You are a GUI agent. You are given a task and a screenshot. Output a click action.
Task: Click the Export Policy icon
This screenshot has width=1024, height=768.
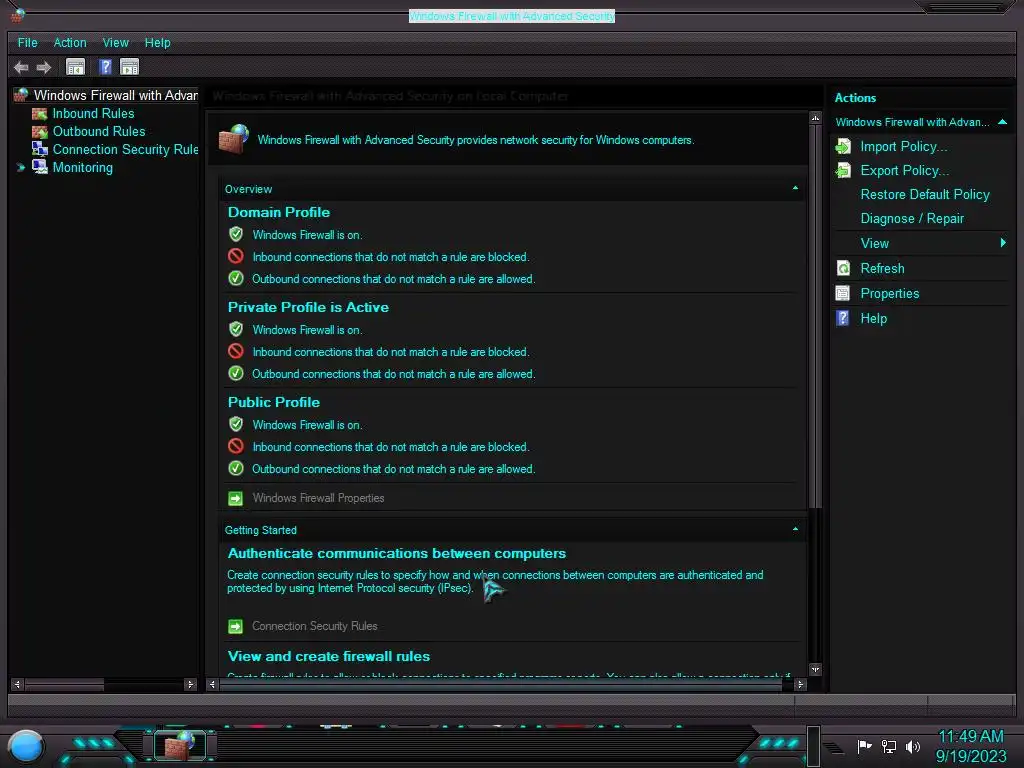(843, 170)
